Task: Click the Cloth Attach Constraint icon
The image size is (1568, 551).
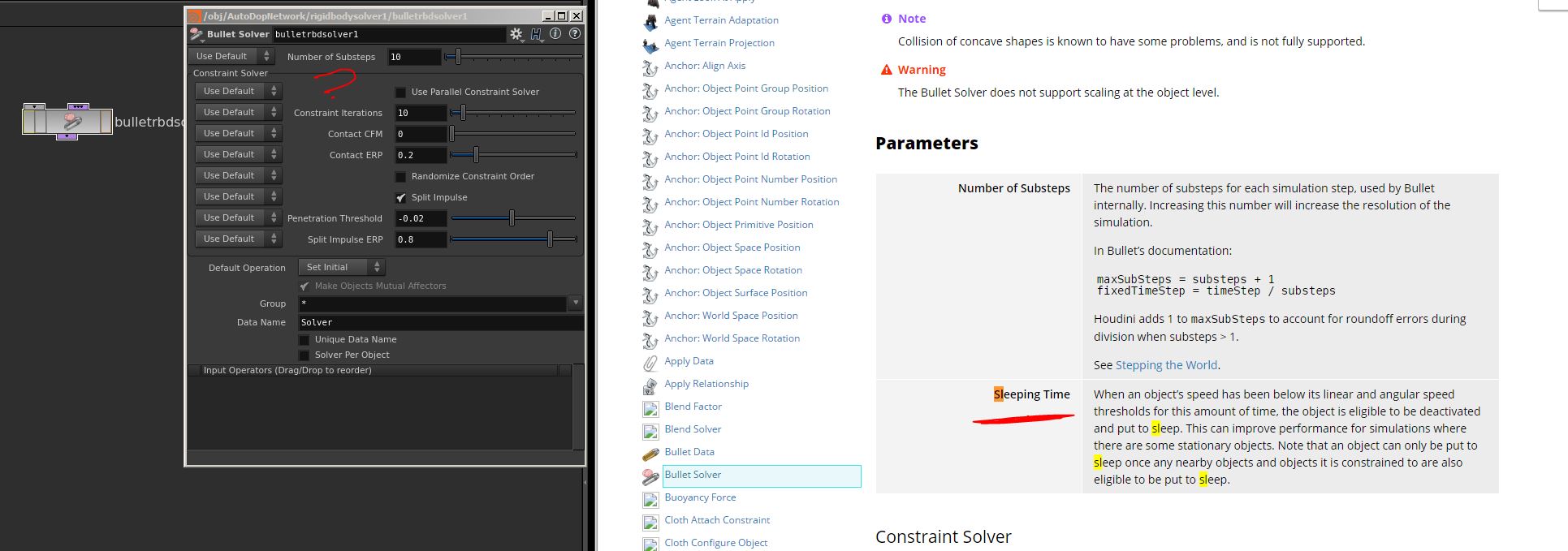Action: tap(650, 522)
